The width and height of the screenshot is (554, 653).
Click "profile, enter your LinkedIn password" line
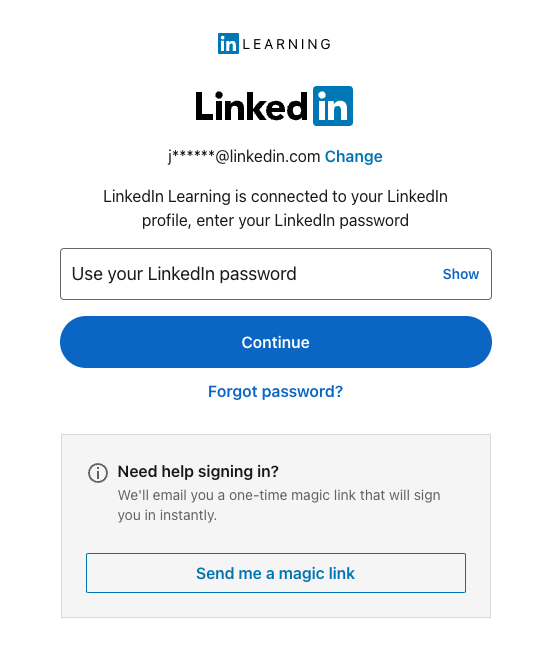pos(275,220)
